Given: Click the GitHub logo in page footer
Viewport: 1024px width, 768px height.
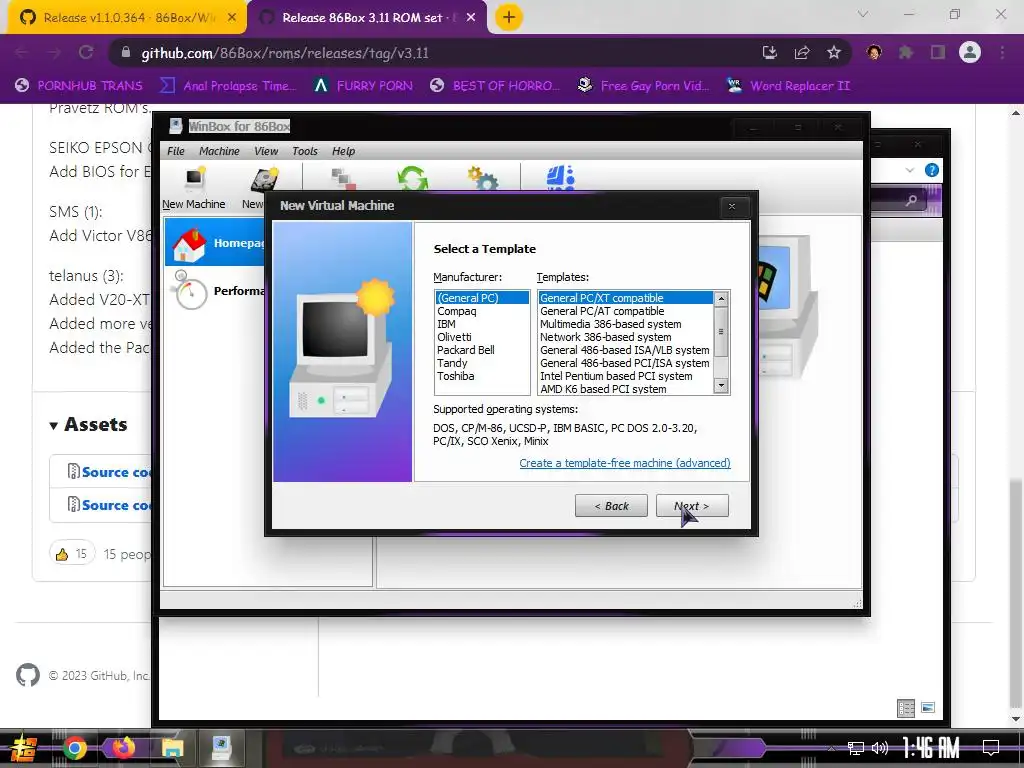Looking at the screenshot, I should point(28,675).
